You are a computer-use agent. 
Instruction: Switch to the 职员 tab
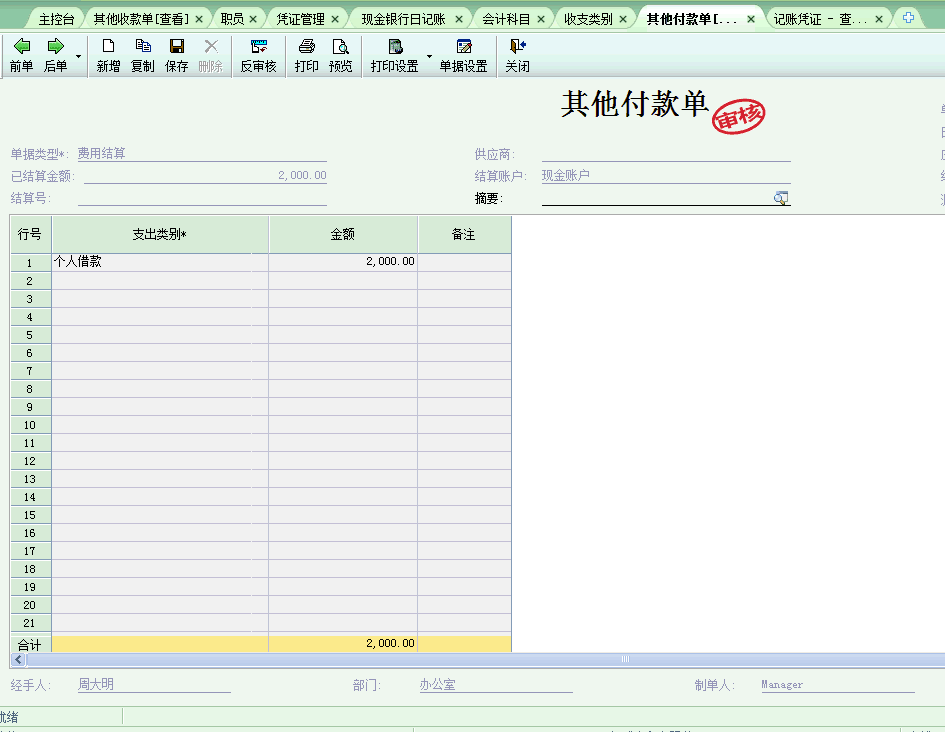[x=233, y=19]
